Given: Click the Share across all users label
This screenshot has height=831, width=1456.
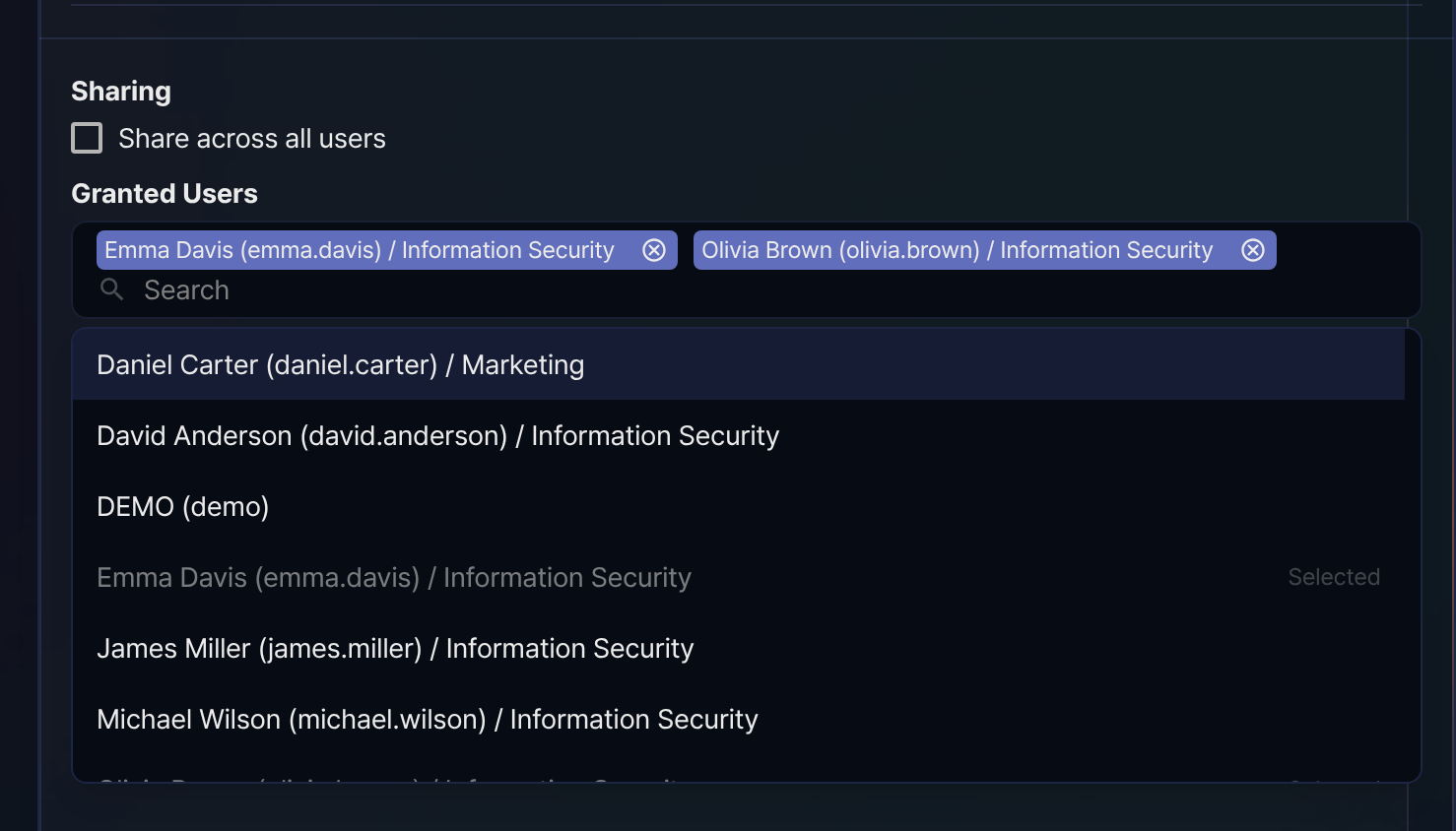Looking at the screenshot, I should [x=252, y=139].
